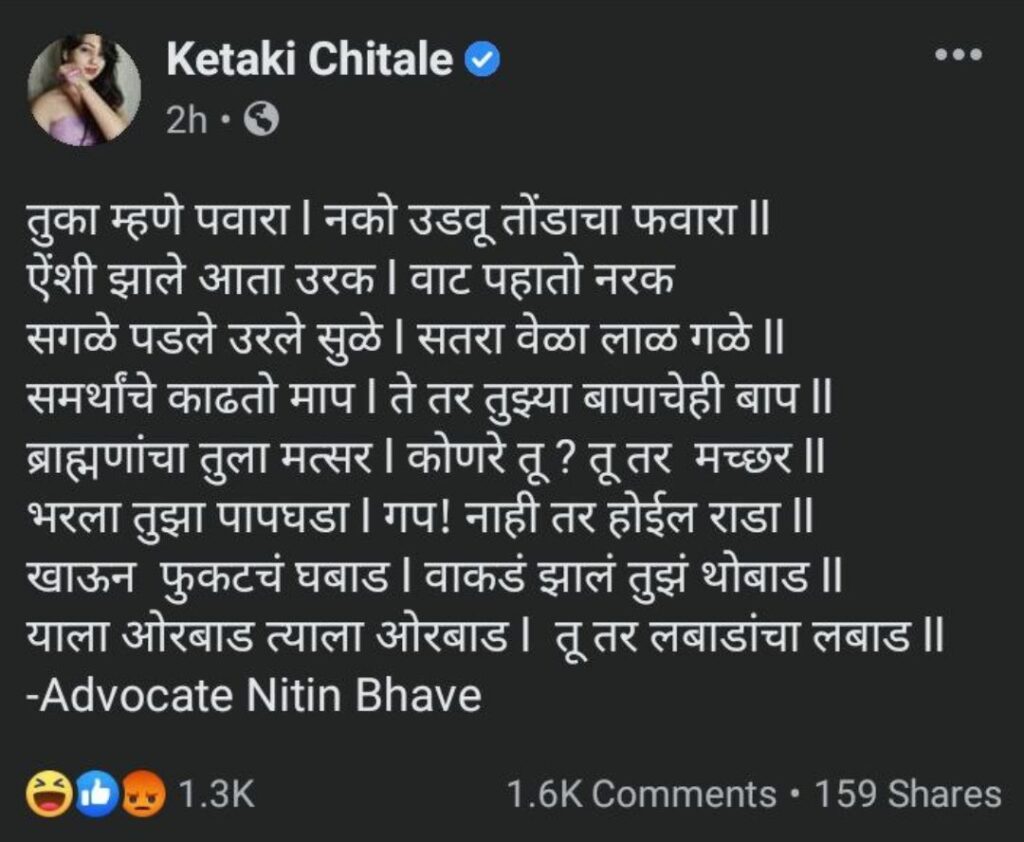Screen dimensions: 1024x842
Task: Click the line starting तुका म्हणे पवारा
Action: click(x=398, y=219)
